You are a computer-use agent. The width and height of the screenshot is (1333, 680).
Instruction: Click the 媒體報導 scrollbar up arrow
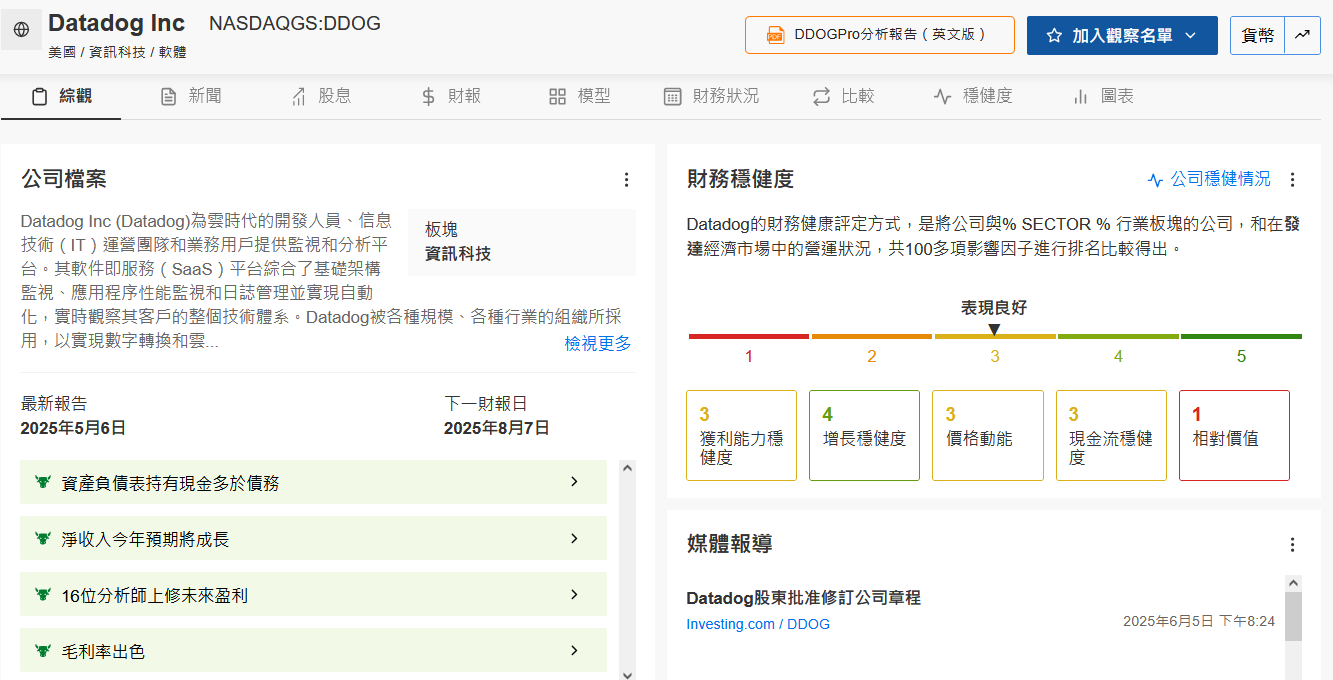[x=1293, y=583]
